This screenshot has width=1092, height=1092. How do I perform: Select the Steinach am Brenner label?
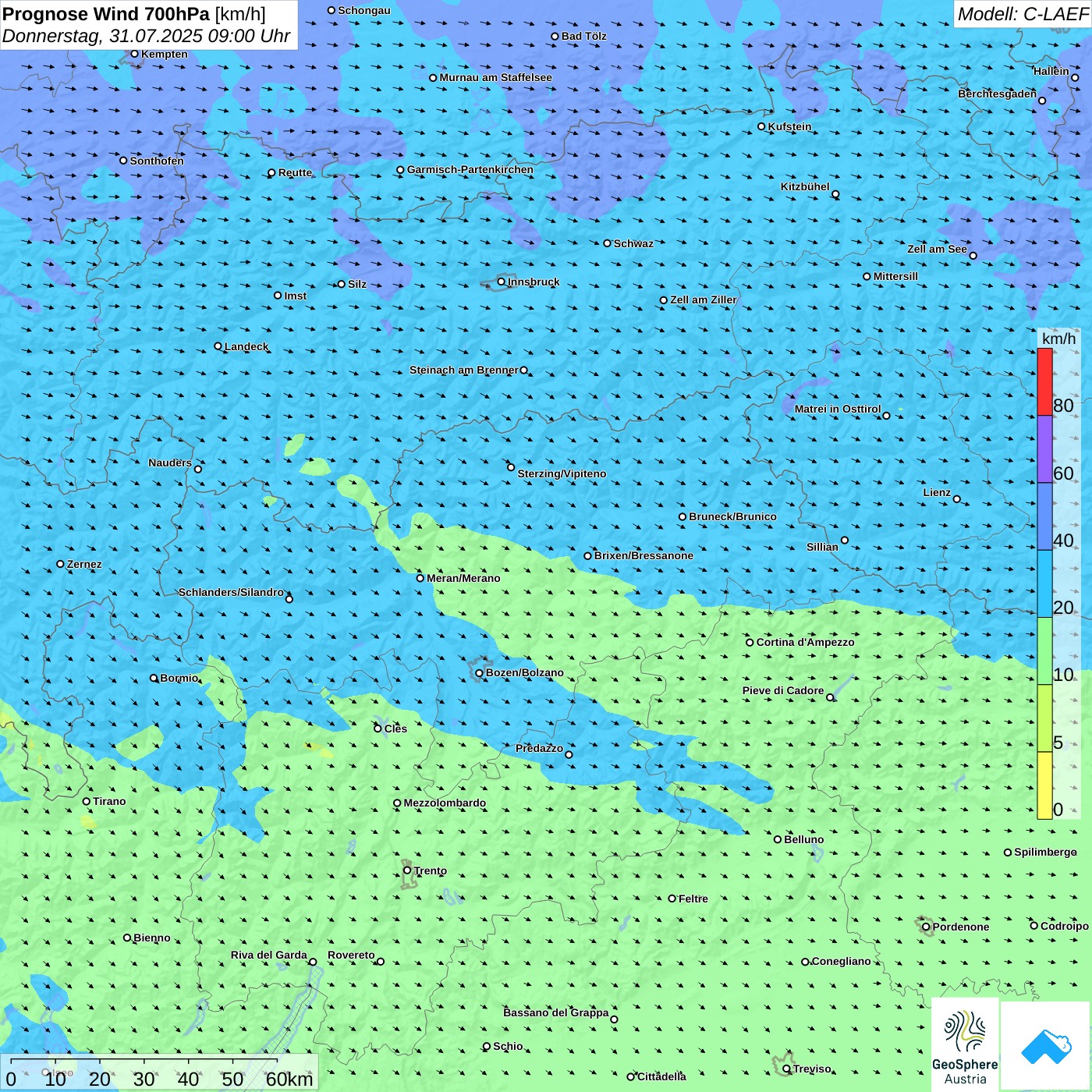tap(464, 370)
